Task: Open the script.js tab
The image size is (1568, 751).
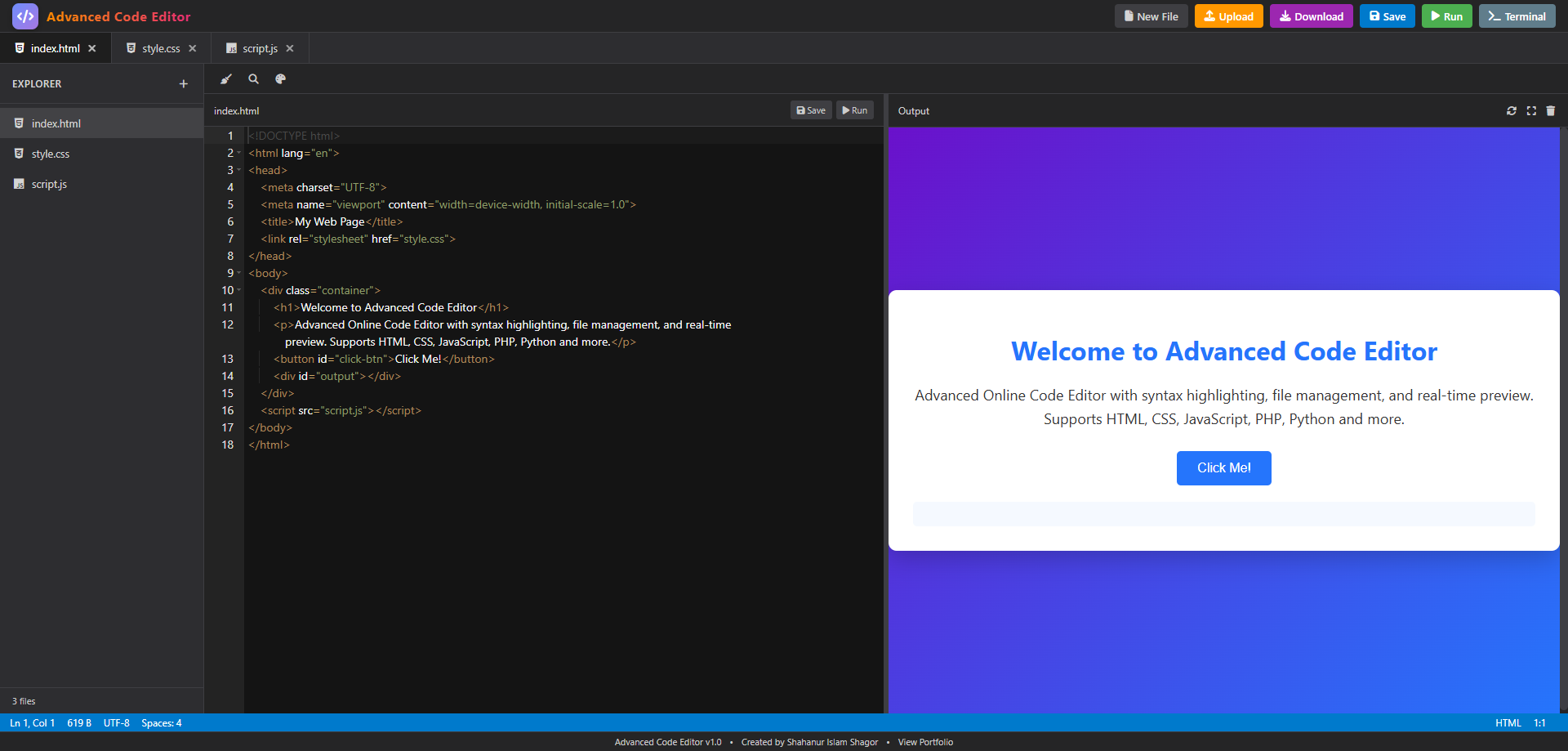Action: click(x=257, y=48)
